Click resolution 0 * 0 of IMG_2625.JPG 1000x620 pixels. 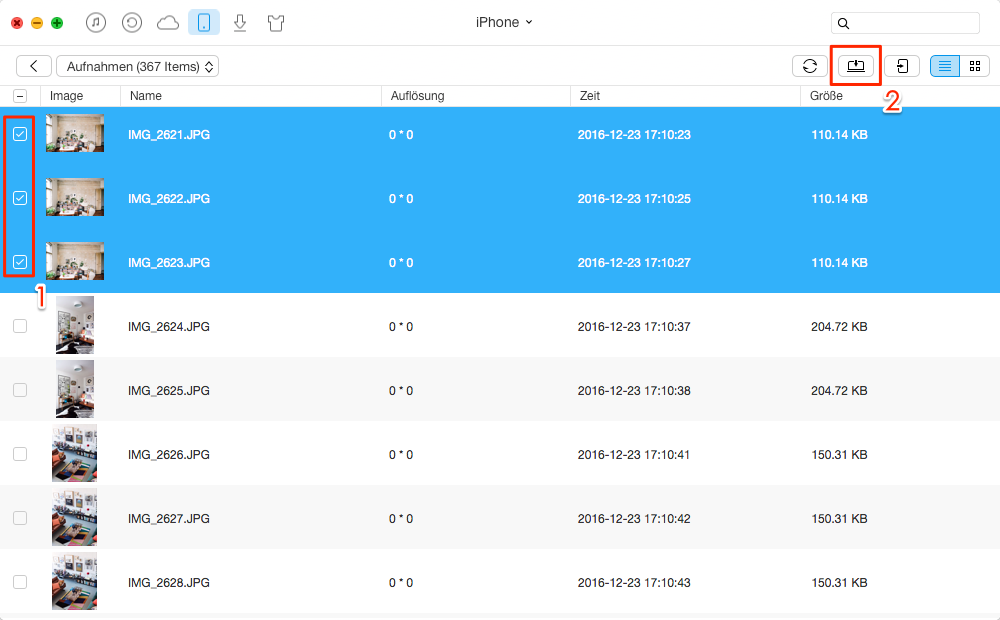[401, 390]
